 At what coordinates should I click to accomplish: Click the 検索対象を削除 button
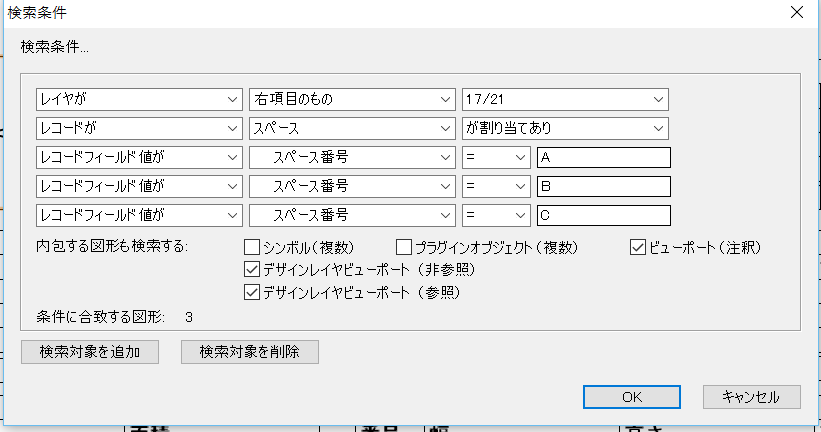pyautogui.click(x=250, y=352)
